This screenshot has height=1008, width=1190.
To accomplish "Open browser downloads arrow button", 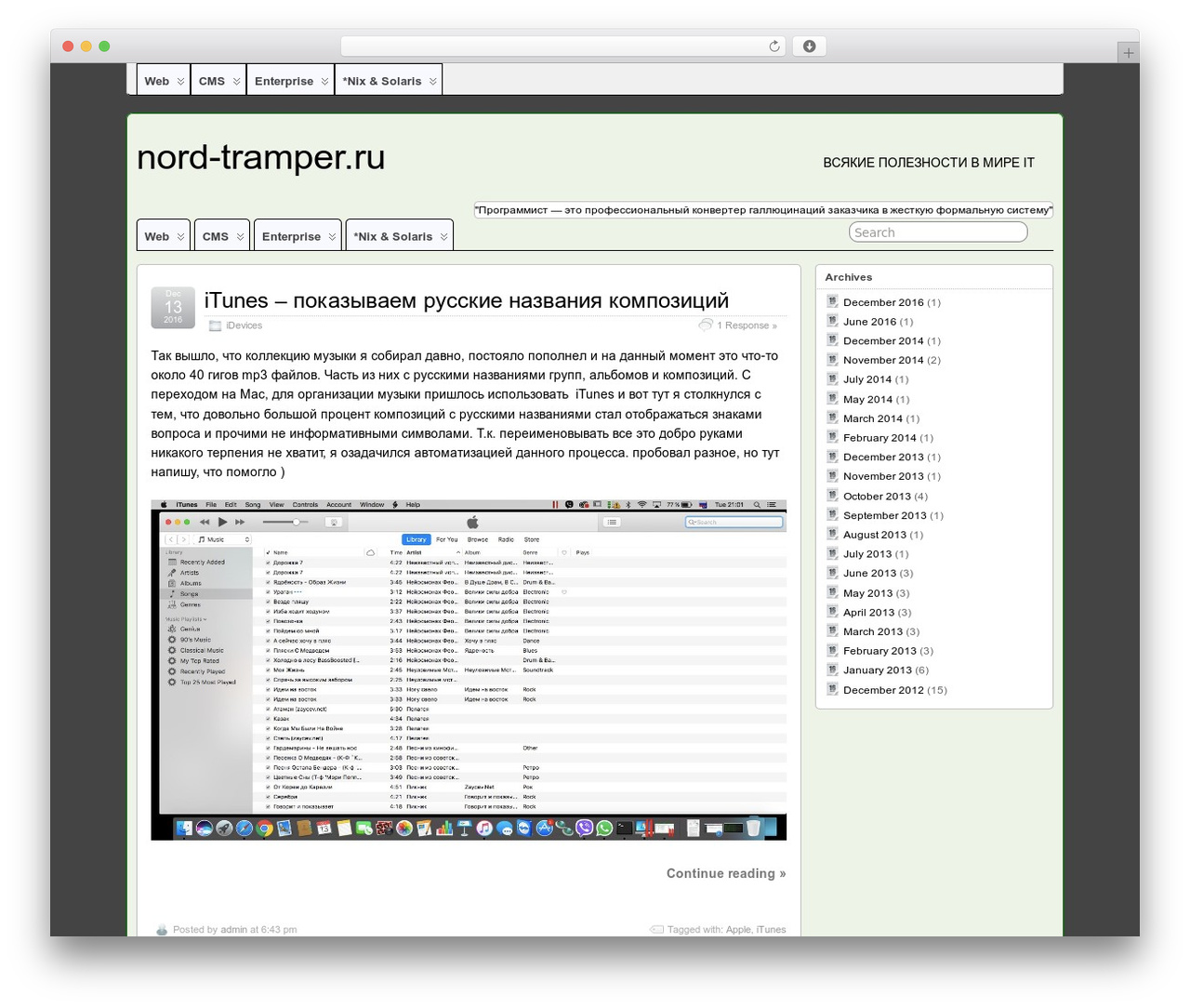I will click(809, 46).
